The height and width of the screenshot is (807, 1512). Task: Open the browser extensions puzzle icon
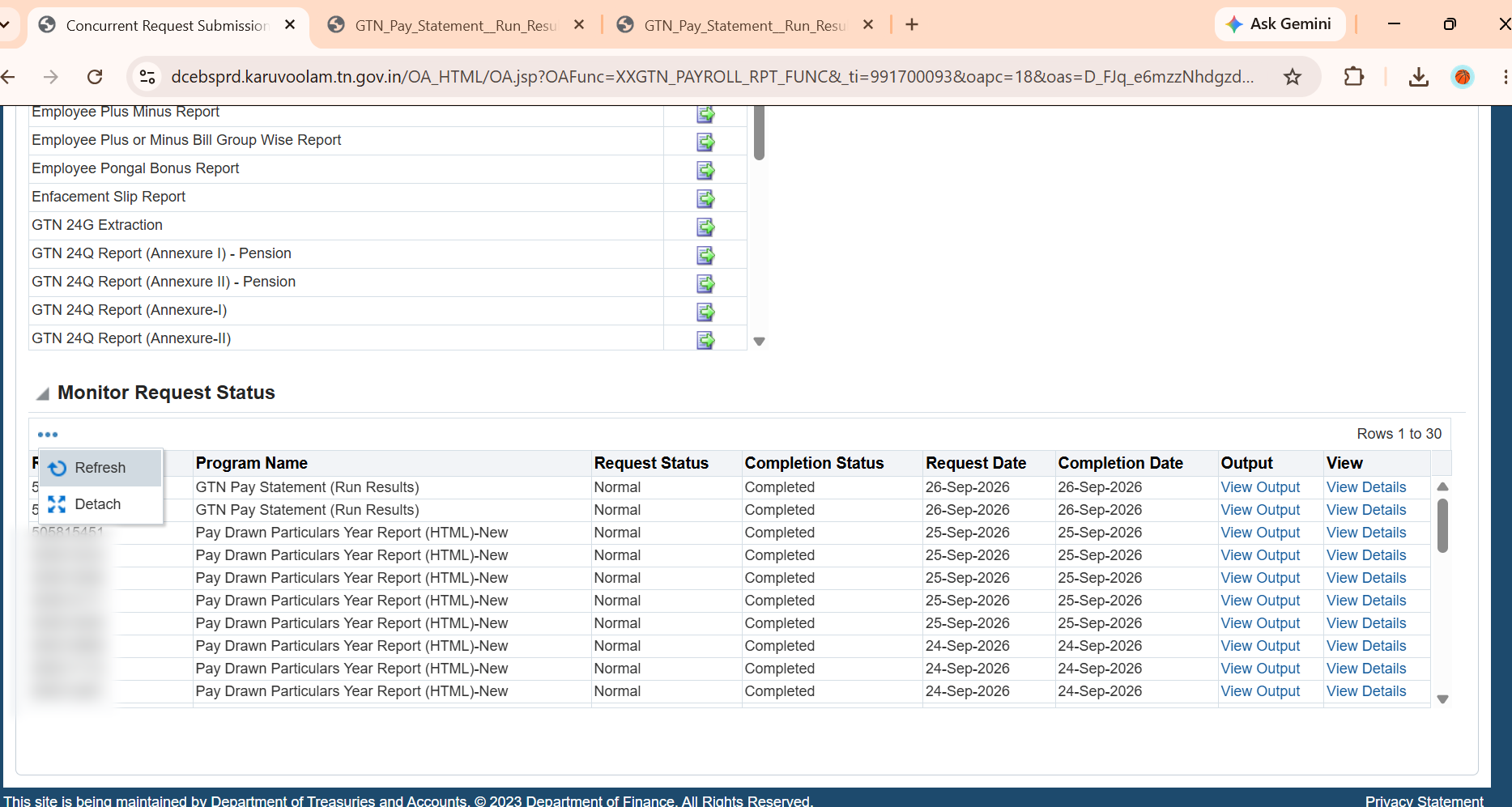[x=1354, y=77]
